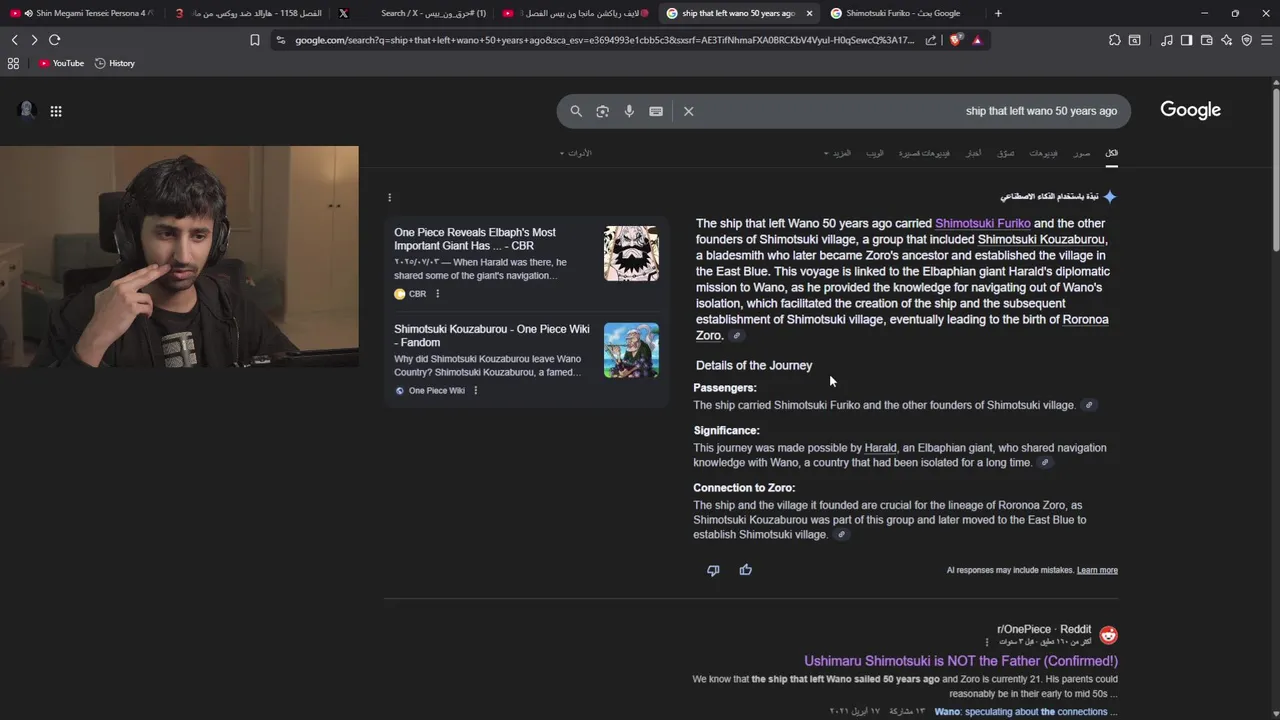Open the Shimotsuki Kouzaburou link in overview

click(1041, 239)
